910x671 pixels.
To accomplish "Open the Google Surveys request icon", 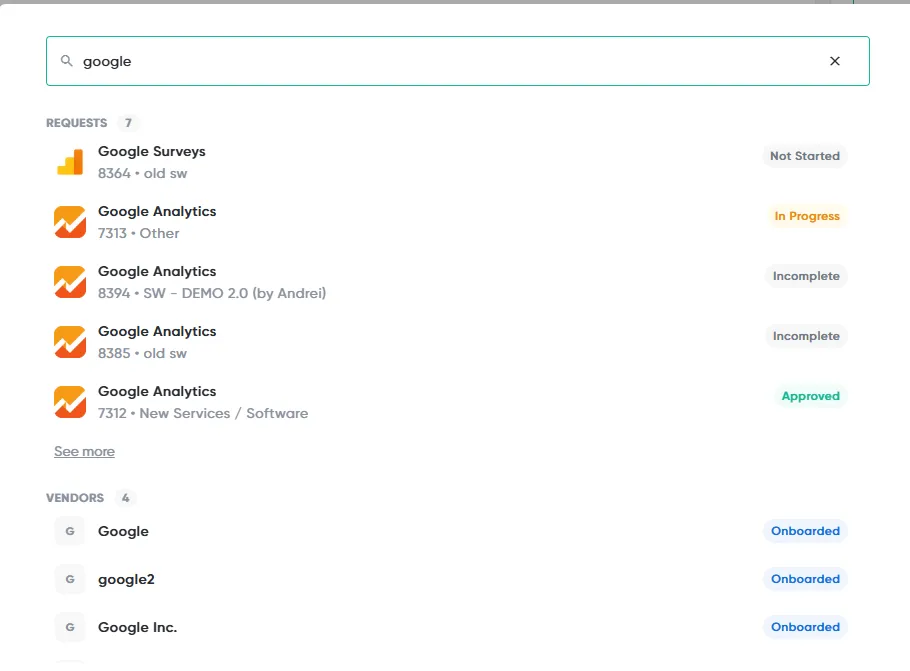I will click(x=70, y=162).
